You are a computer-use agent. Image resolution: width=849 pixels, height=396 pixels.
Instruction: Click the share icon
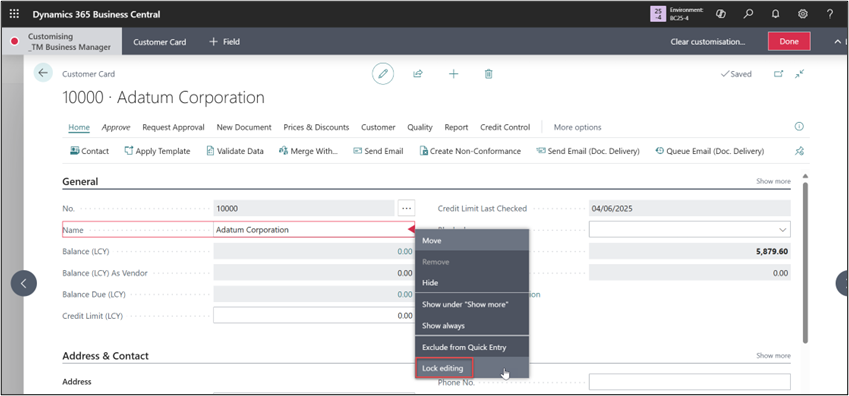417,74
